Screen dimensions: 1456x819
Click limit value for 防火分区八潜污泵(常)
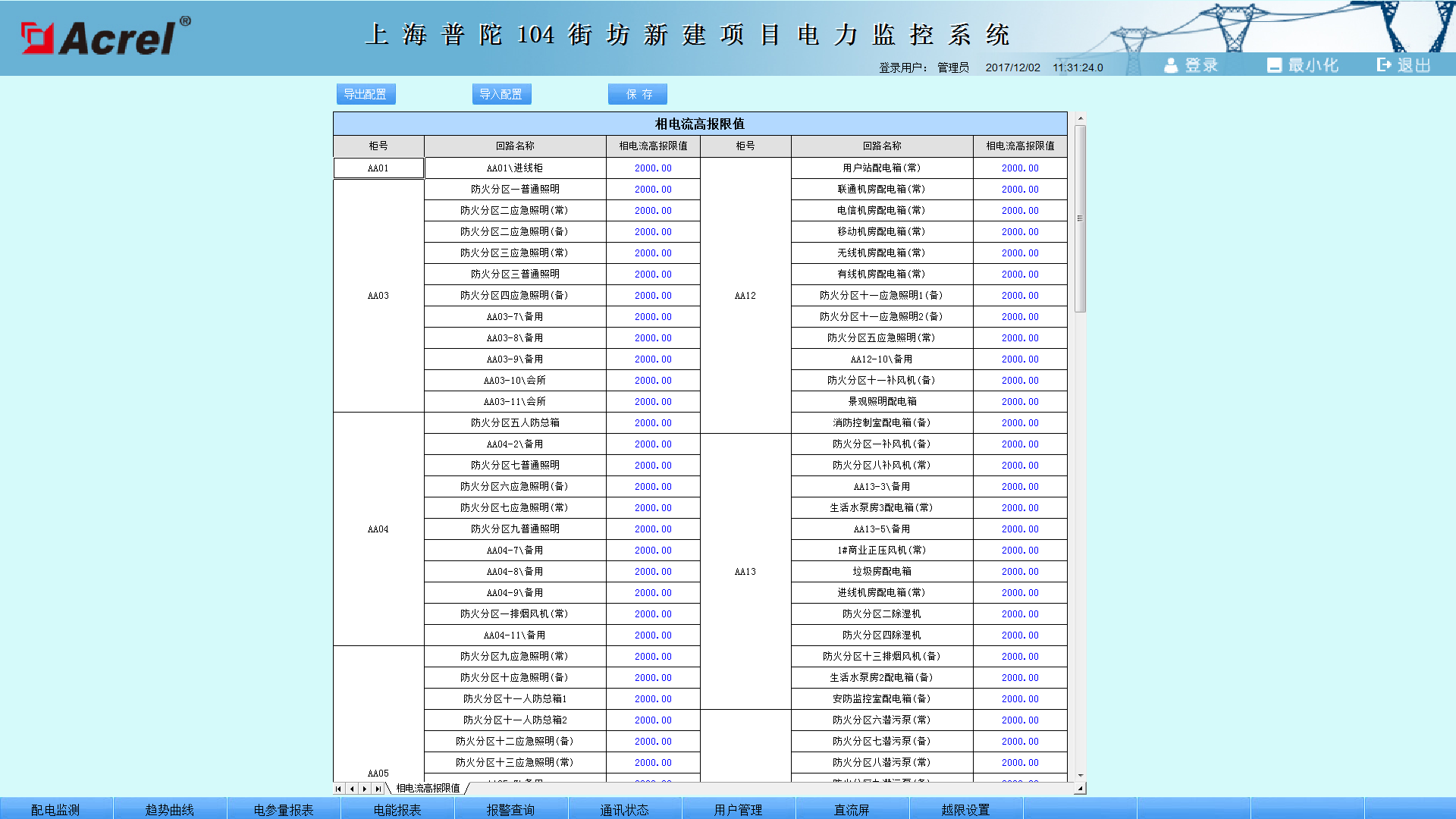[x=1020, y=763]
